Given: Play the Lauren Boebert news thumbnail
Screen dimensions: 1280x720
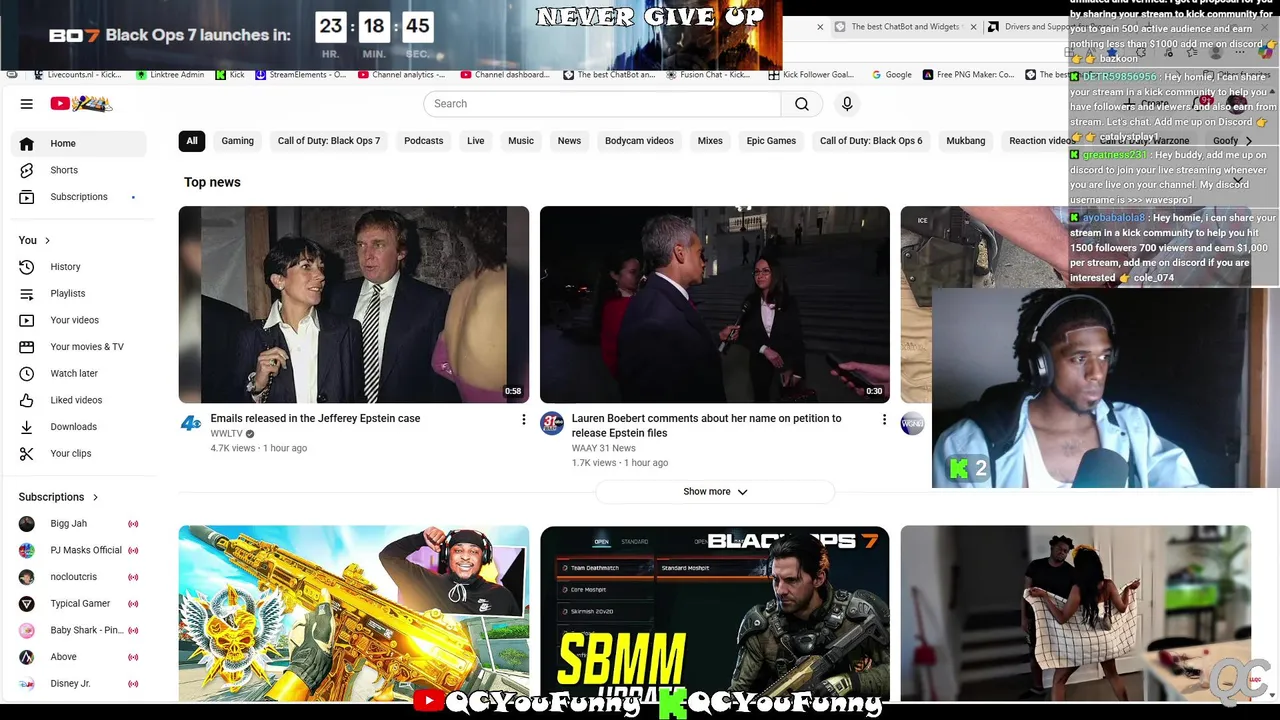Looking at the screenshot, I should pyautogui.click(x=715, y=305).
